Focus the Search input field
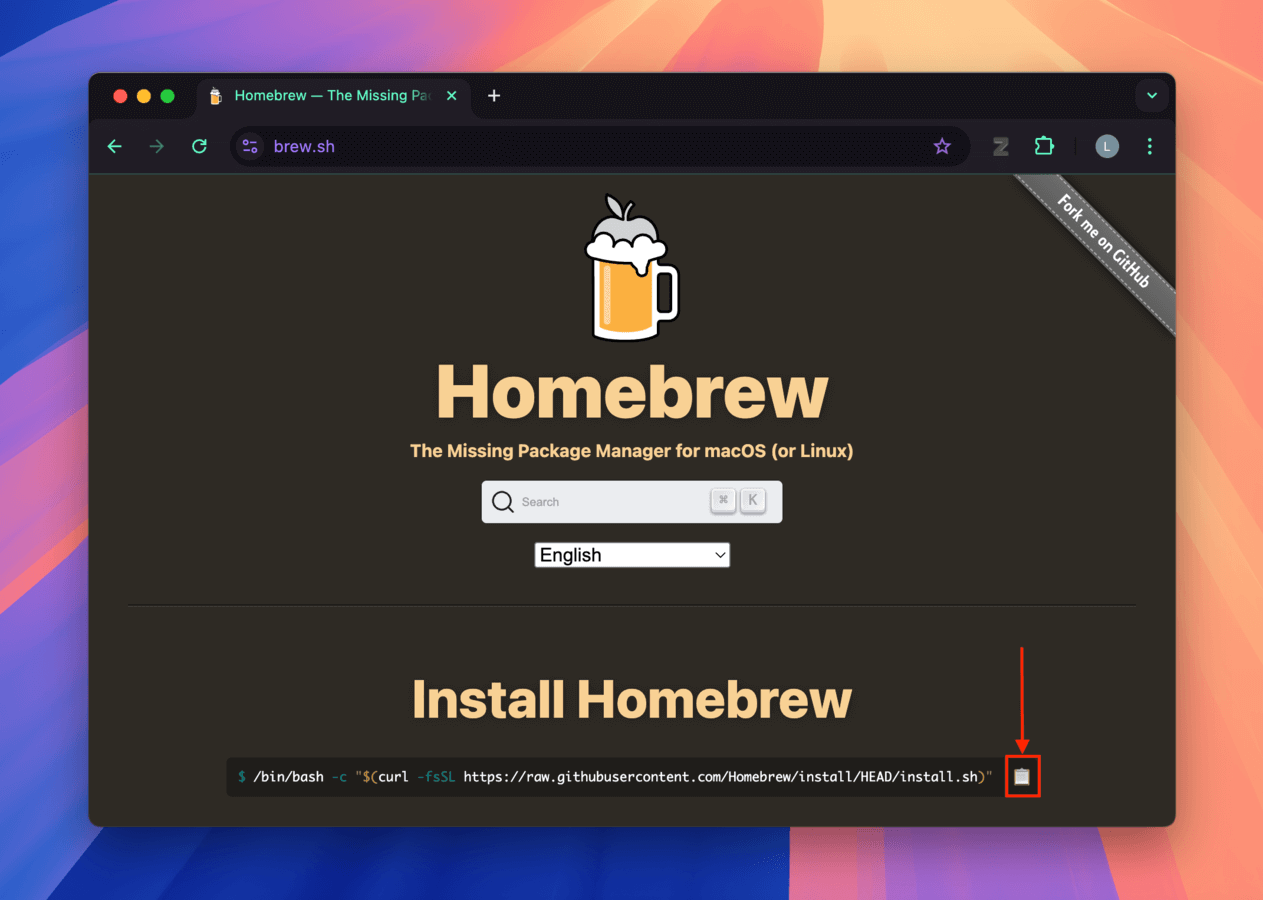The height and width of the screenshot is (900, 1263). [x=632, y=502]
